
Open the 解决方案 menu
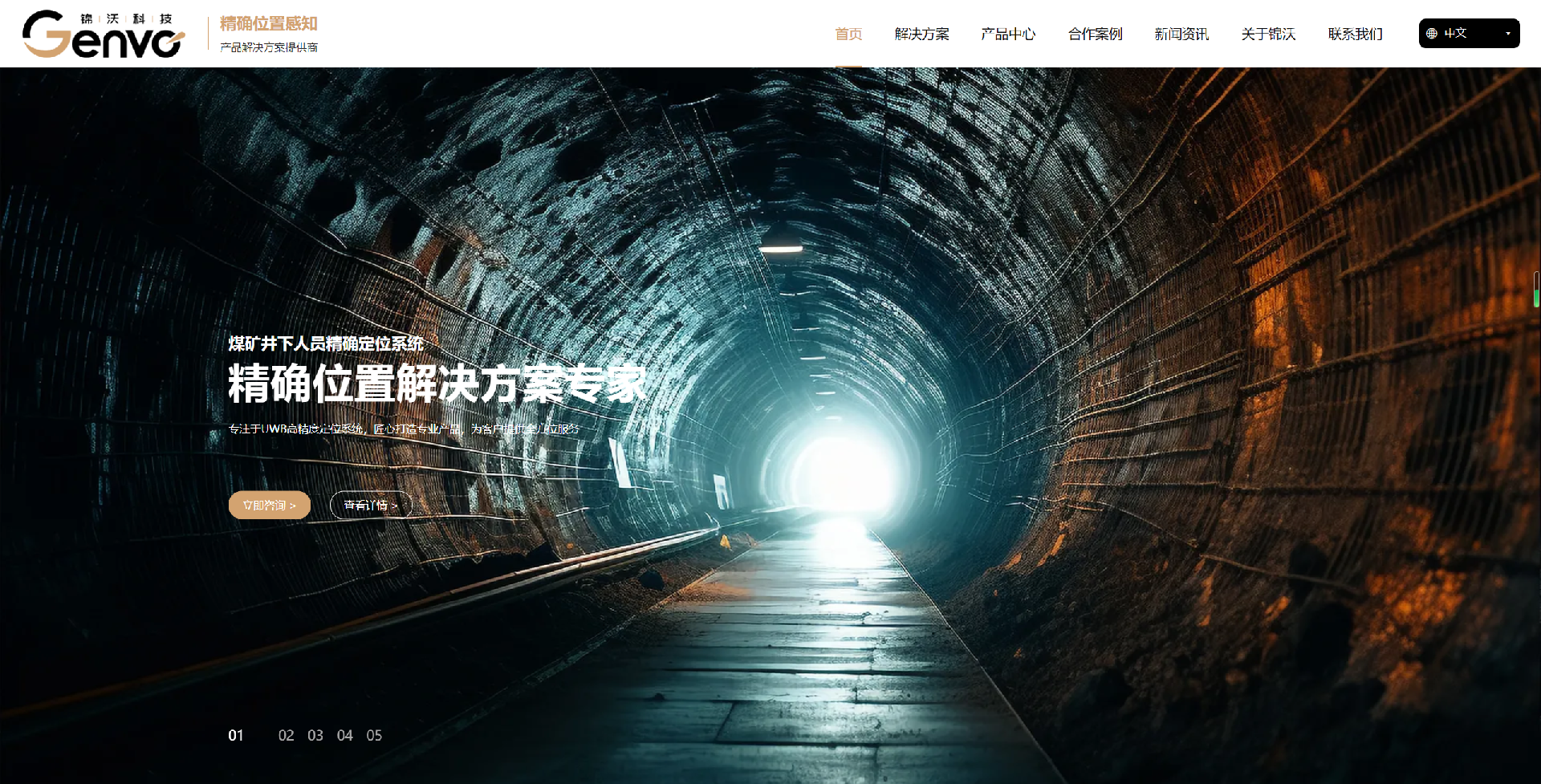pos(921,34)
